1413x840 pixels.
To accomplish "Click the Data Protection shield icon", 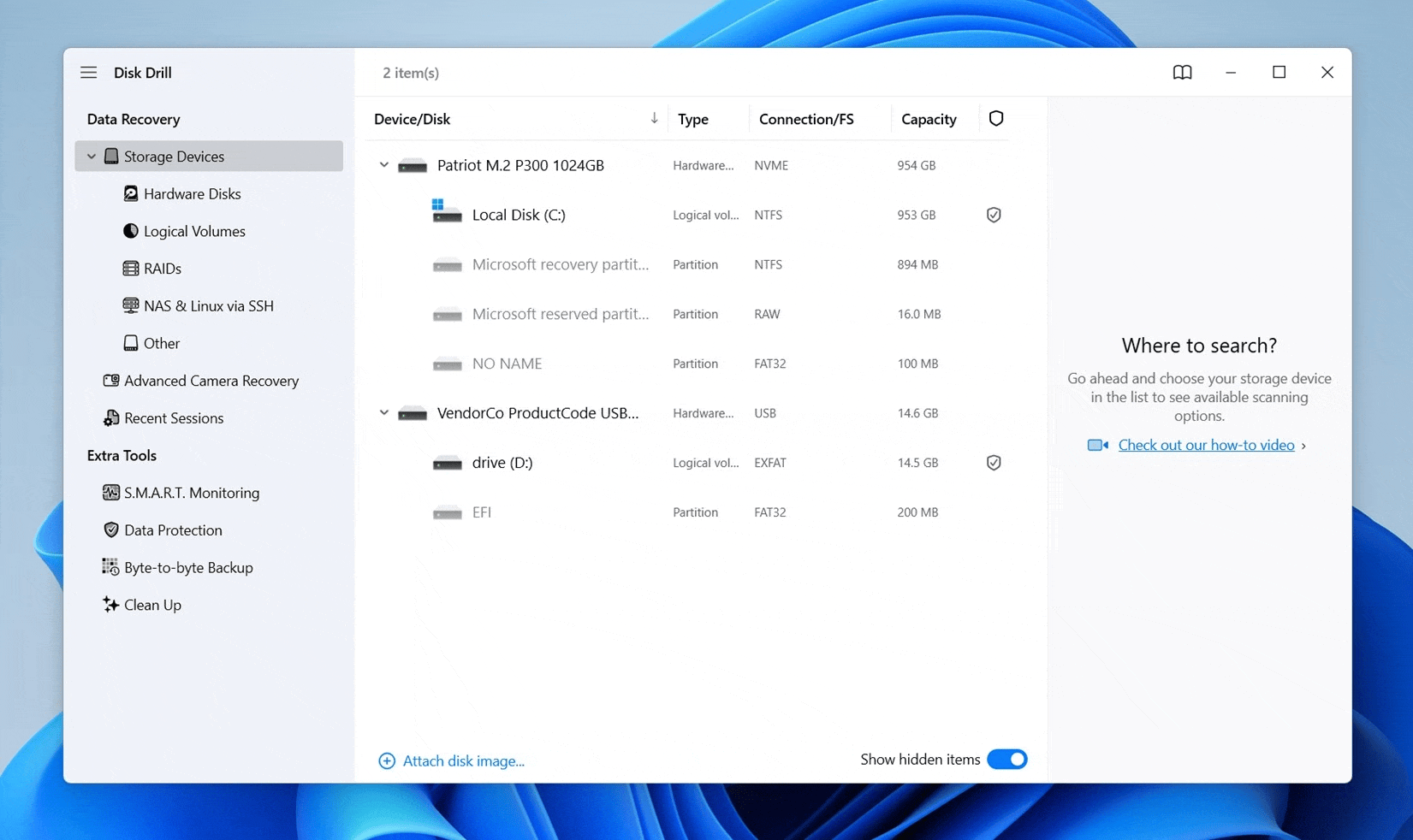I will pos(110,529).
